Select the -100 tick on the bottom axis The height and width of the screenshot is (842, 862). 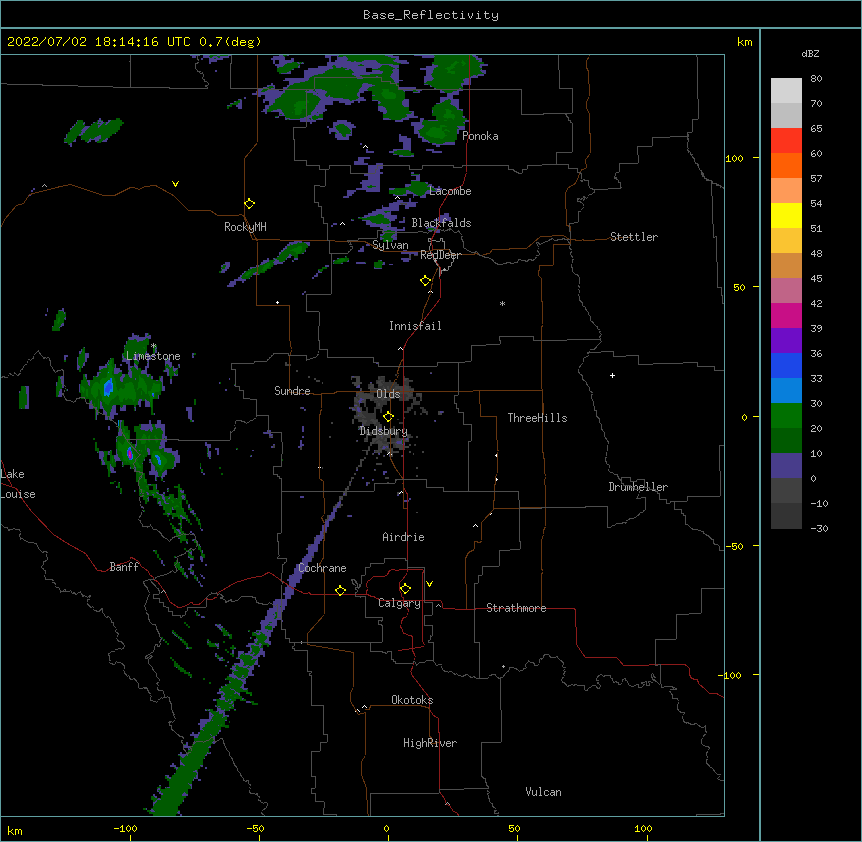pos(125,828)
